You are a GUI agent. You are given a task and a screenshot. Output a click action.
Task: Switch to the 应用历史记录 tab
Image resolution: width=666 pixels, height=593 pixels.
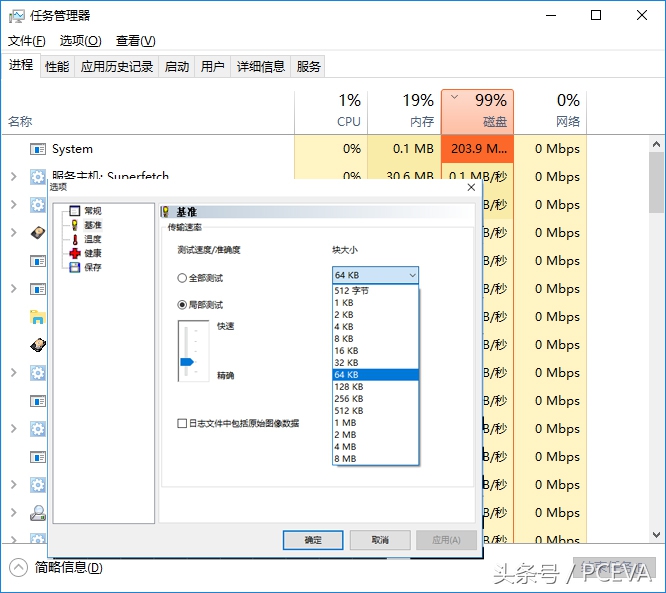(x=117, y=66)
